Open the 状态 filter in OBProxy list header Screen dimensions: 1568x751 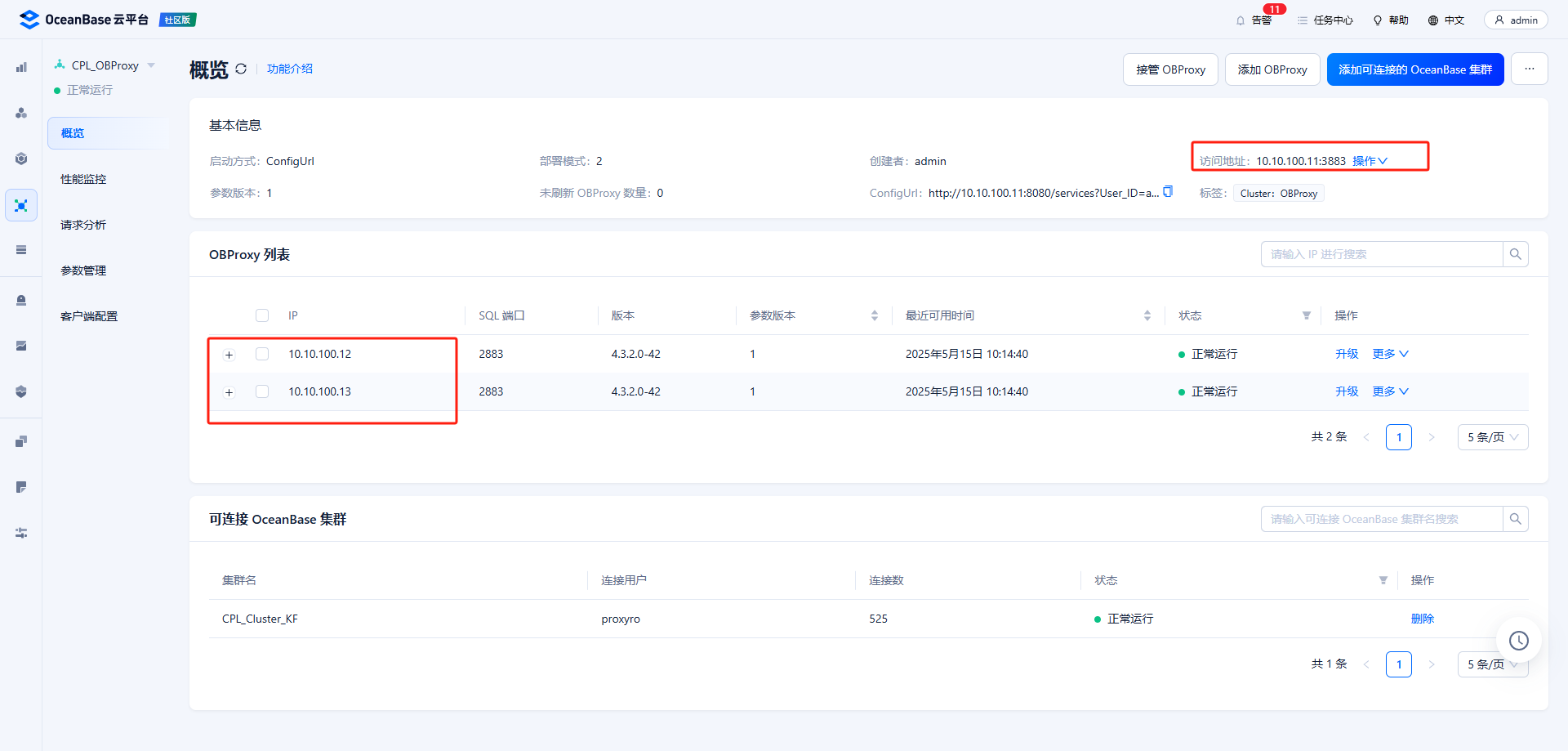click(1307, 315)
